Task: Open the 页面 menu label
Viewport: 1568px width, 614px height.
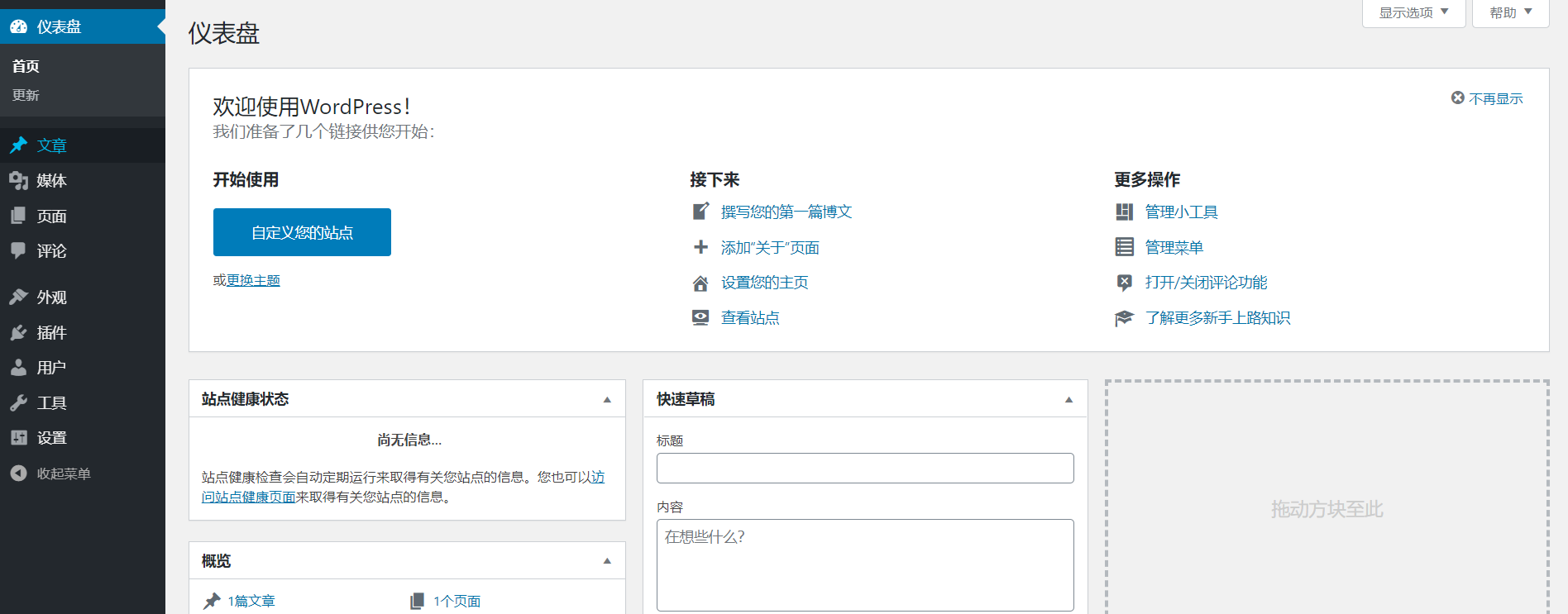Action: pyautogui.click(x=51, y=217)
